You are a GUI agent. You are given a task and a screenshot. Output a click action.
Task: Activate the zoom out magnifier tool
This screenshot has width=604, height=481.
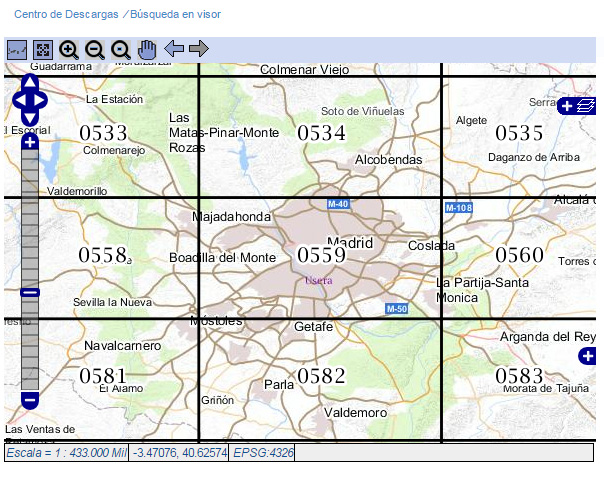[x=95, y=50]
